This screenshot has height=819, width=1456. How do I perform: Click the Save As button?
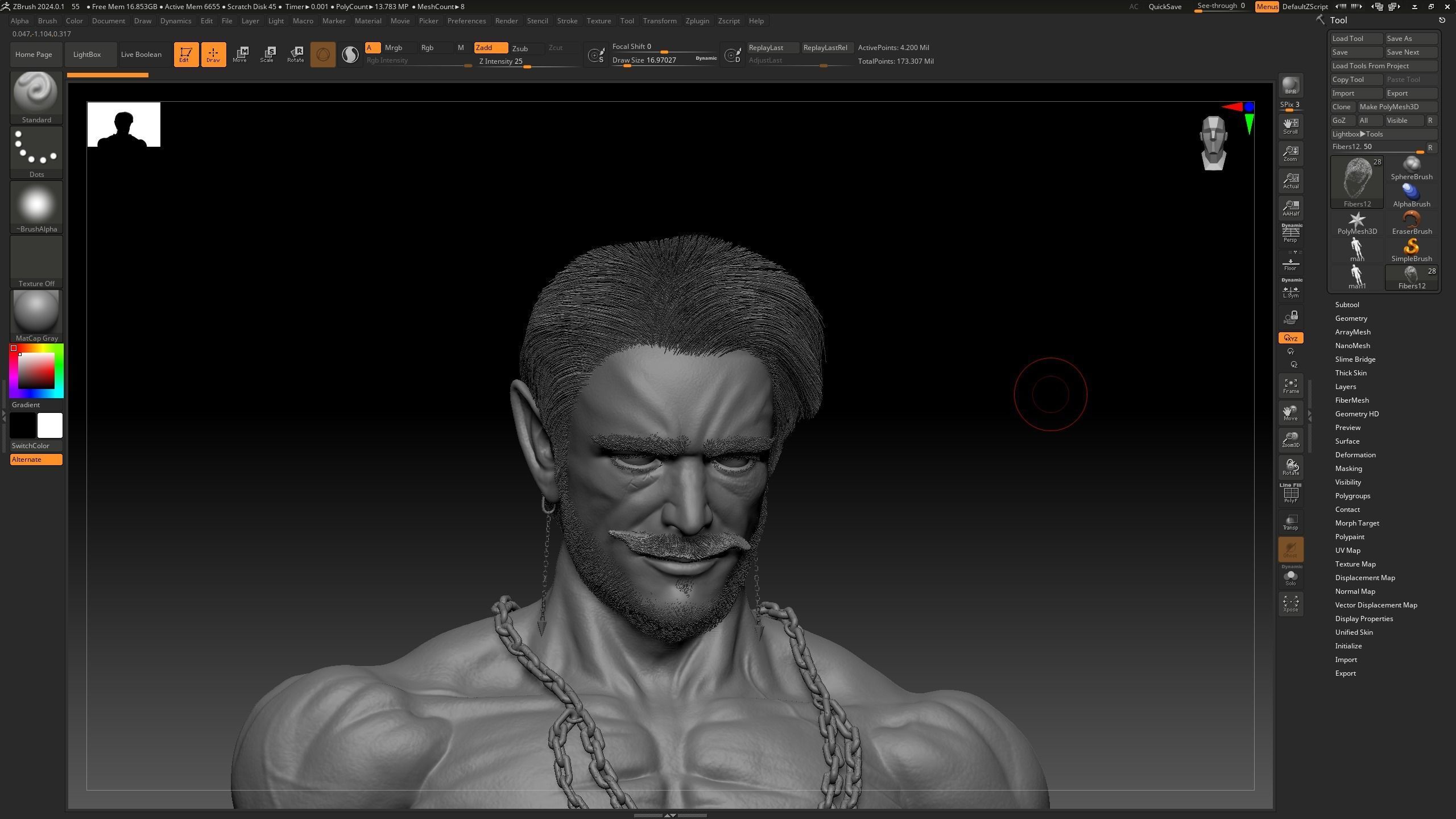pos(1412,39)
